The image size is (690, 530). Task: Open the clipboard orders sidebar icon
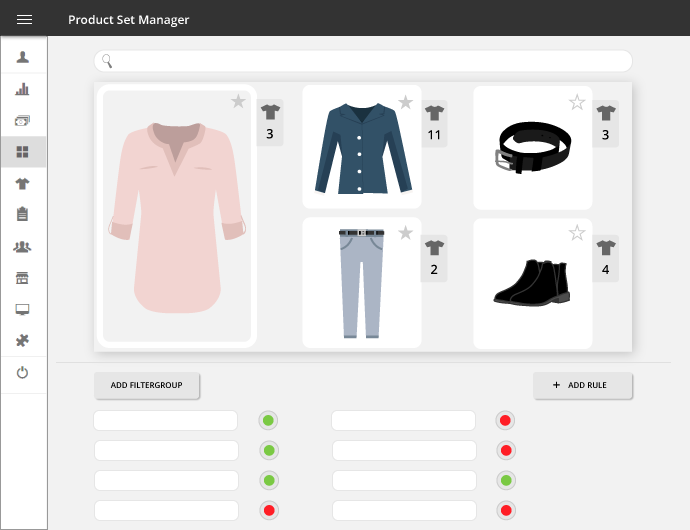point(22,214)
